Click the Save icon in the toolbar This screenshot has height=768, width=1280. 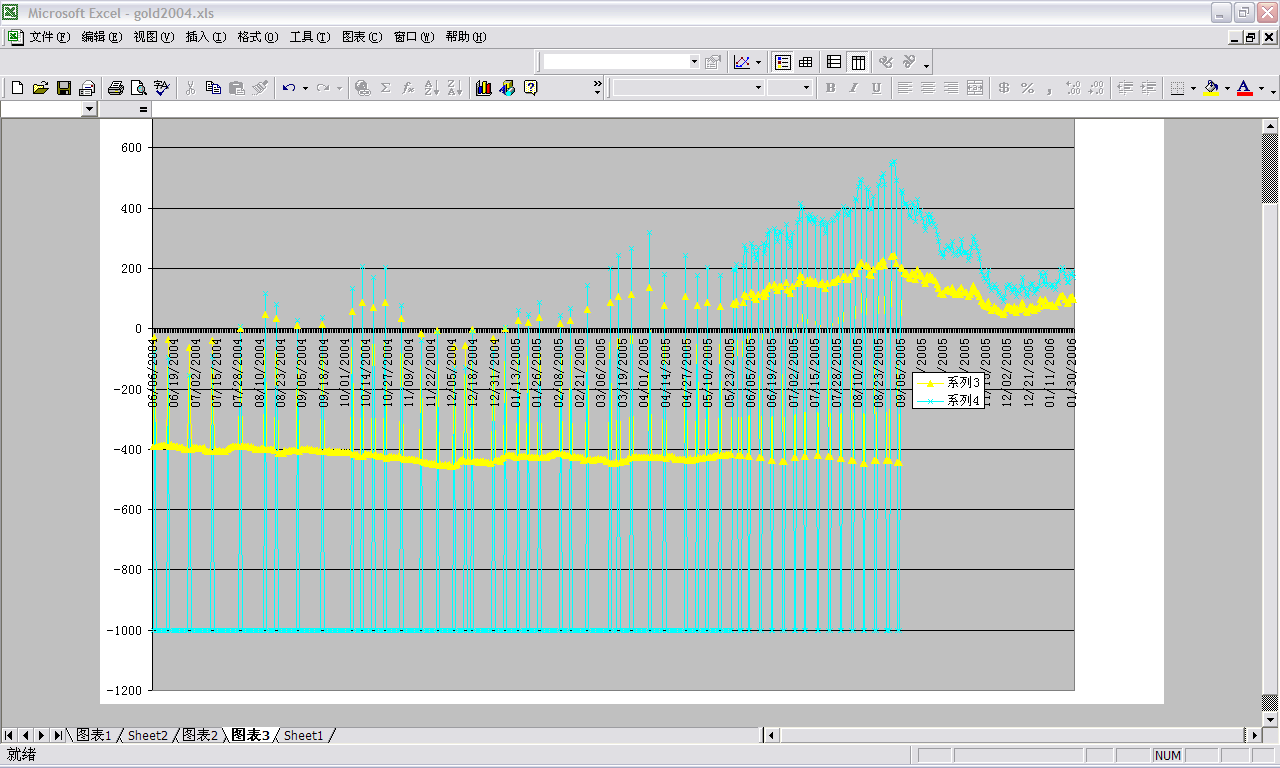pos(63,88)
